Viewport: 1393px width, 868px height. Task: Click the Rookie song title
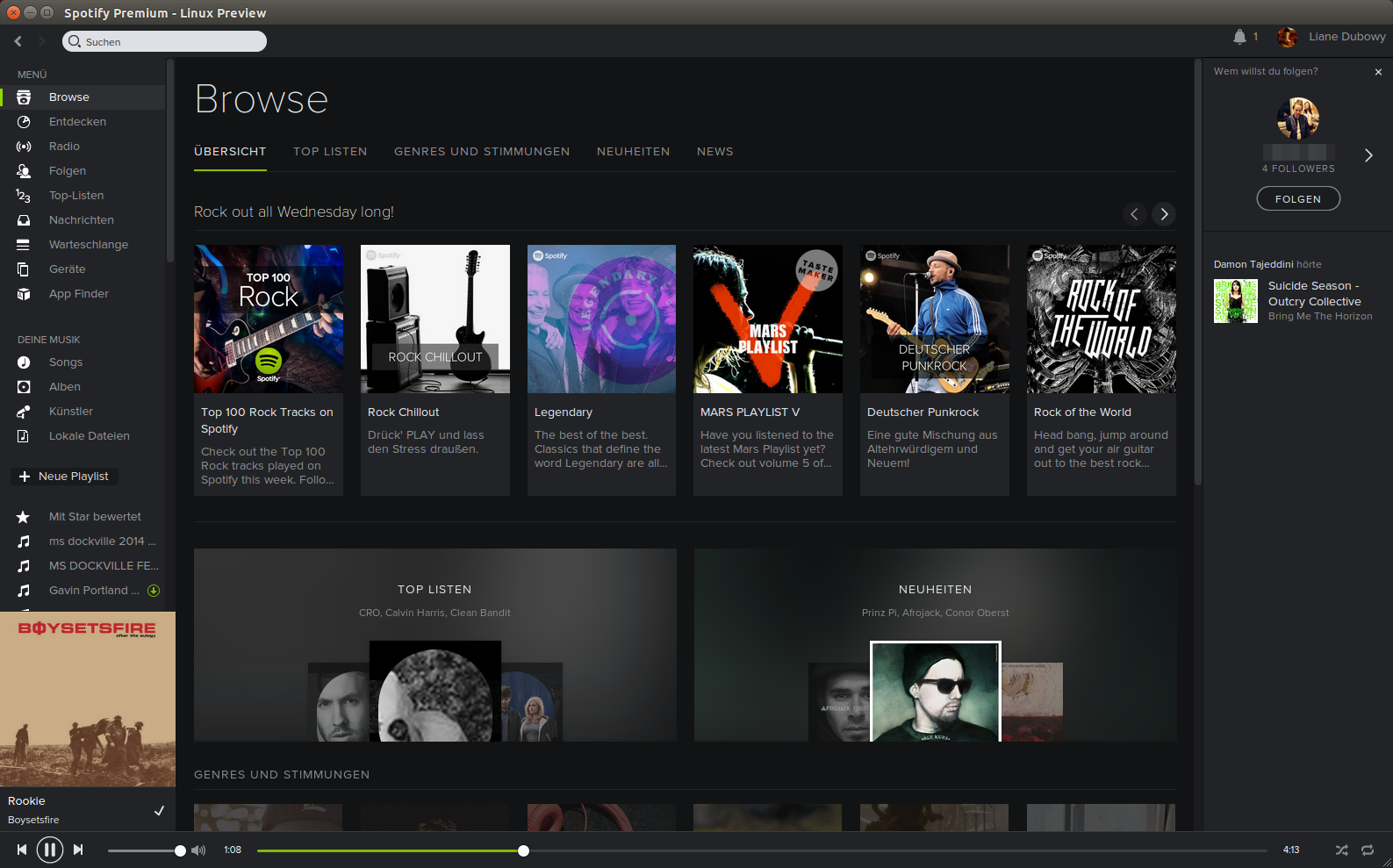(x=26, y=801)
